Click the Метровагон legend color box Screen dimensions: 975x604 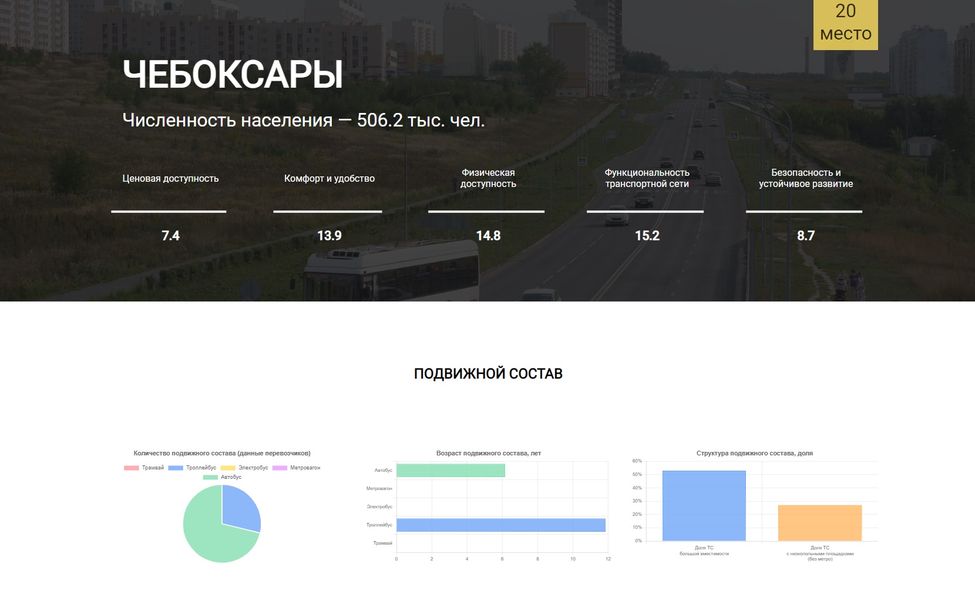tap(280, 468)
